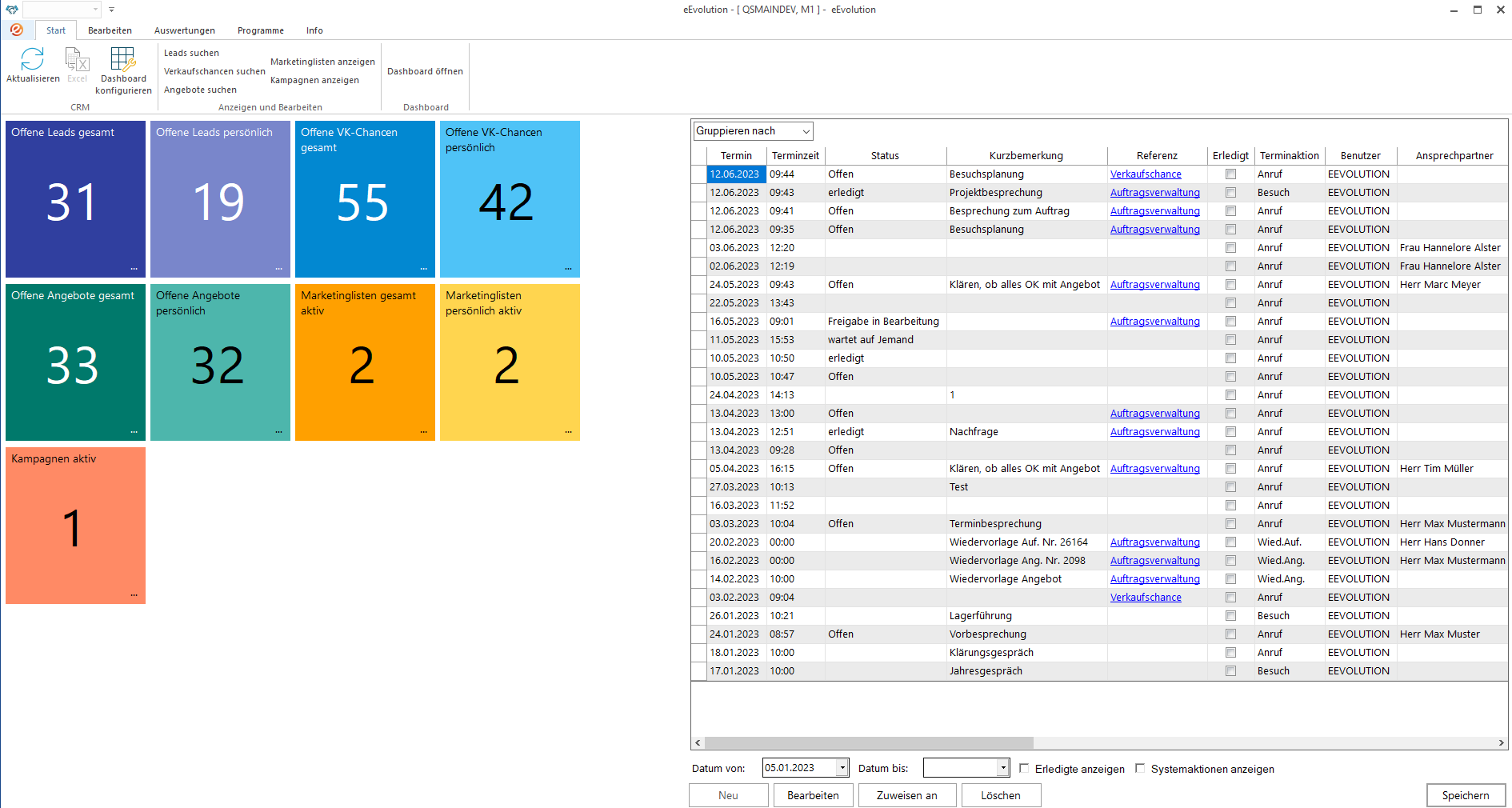Tick Erledigt checkbox for Jahresgespräch row
This screenshot has width=1512, height=808.
click(1230, 671)
